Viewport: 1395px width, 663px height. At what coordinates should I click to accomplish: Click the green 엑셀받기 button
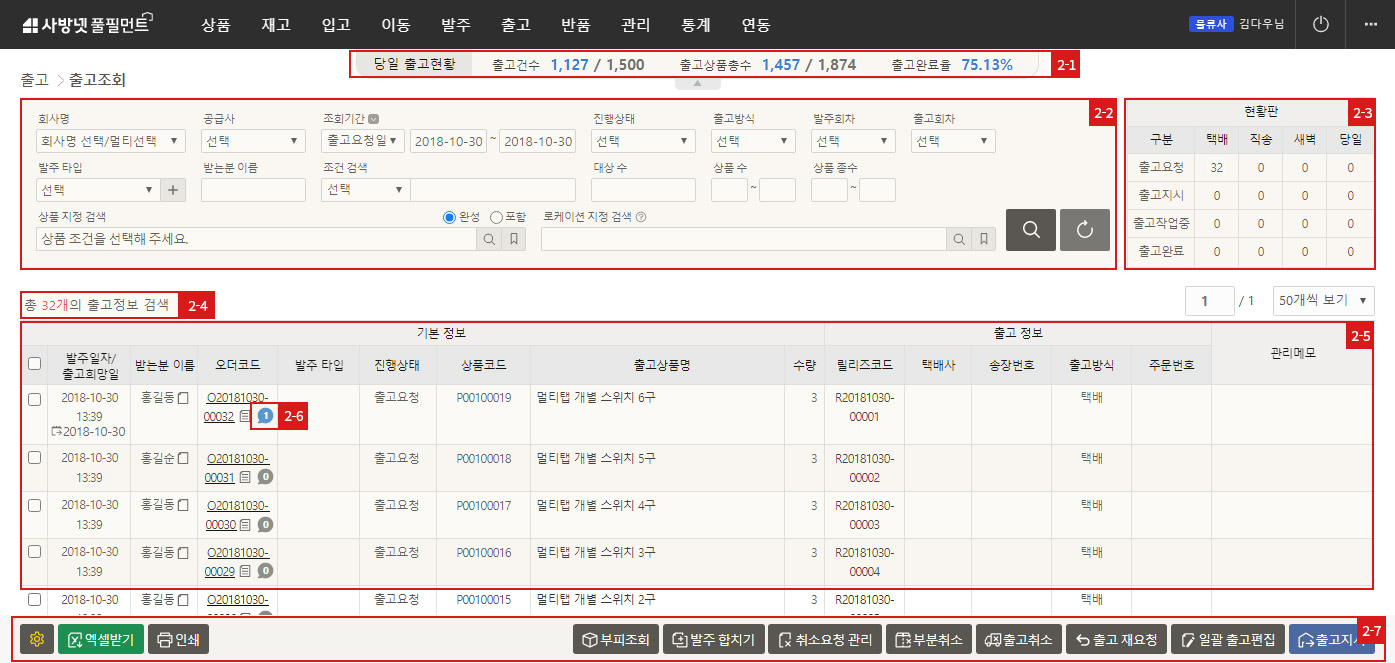tap(101, 639)
